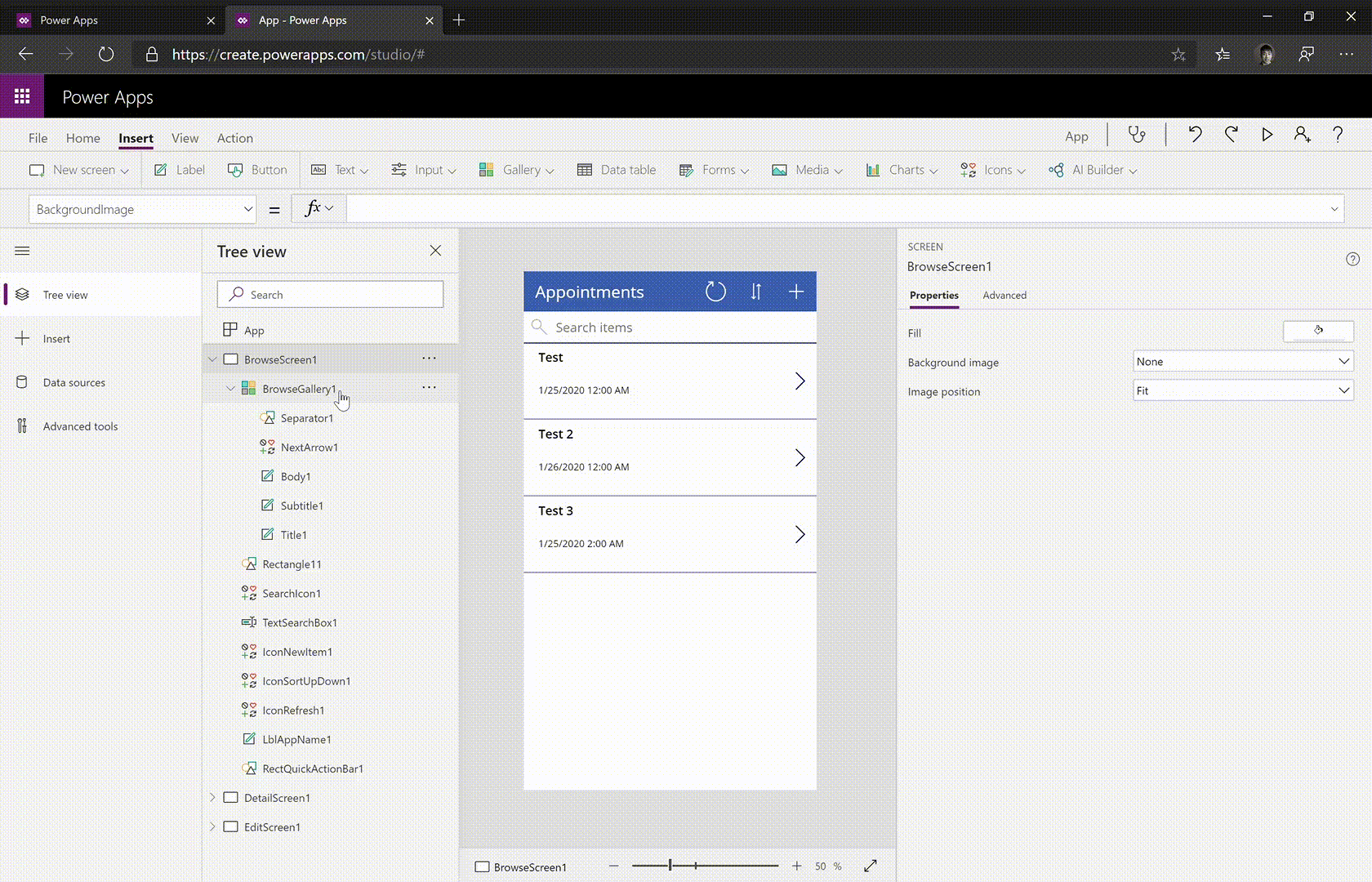The image size is (1372, 882).
Task: Click the Search items box in app
Action: coord(670,327)
